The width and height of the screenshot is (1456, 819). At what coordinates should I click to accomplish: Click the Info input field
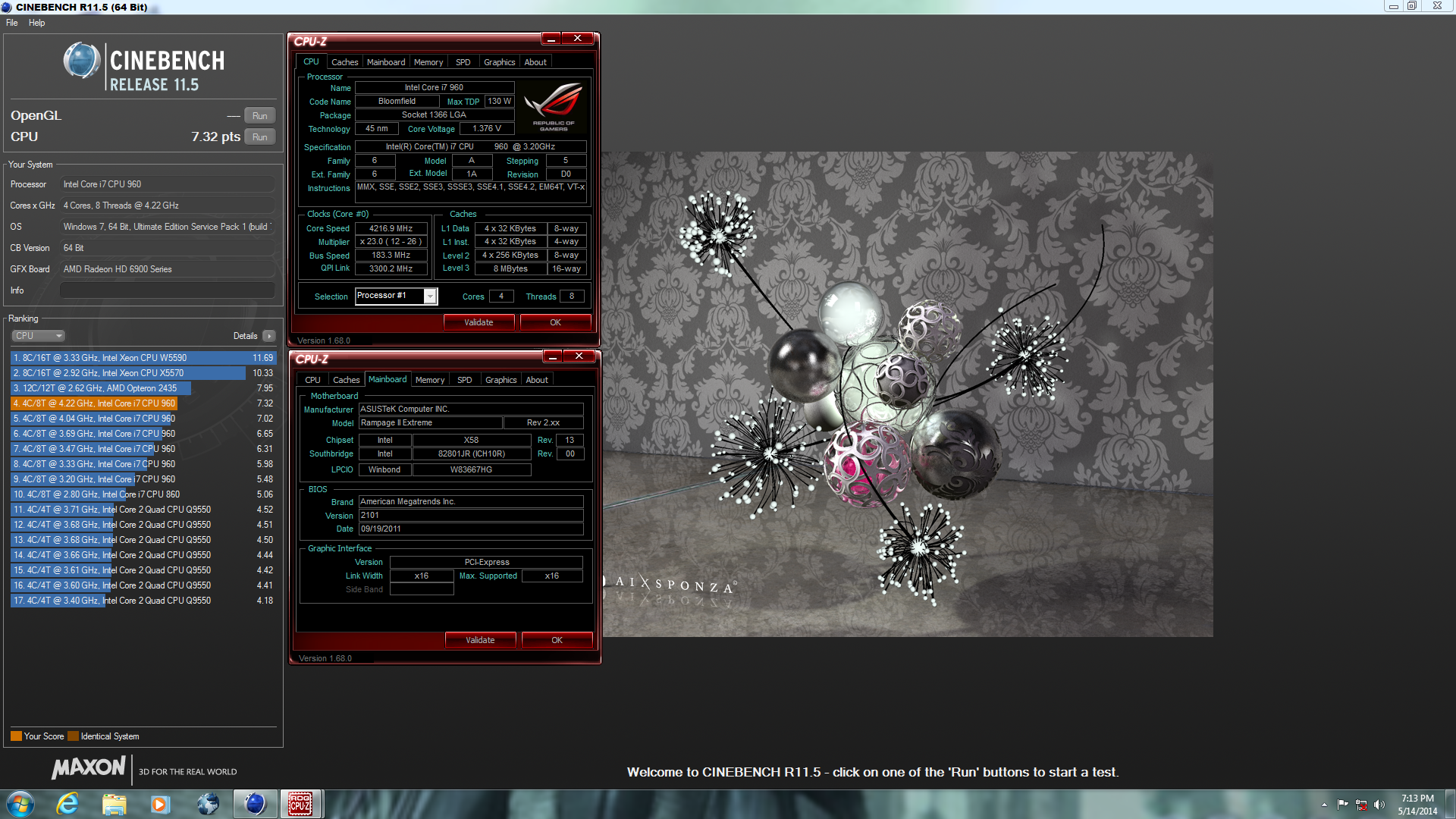[x=168, y=290]
